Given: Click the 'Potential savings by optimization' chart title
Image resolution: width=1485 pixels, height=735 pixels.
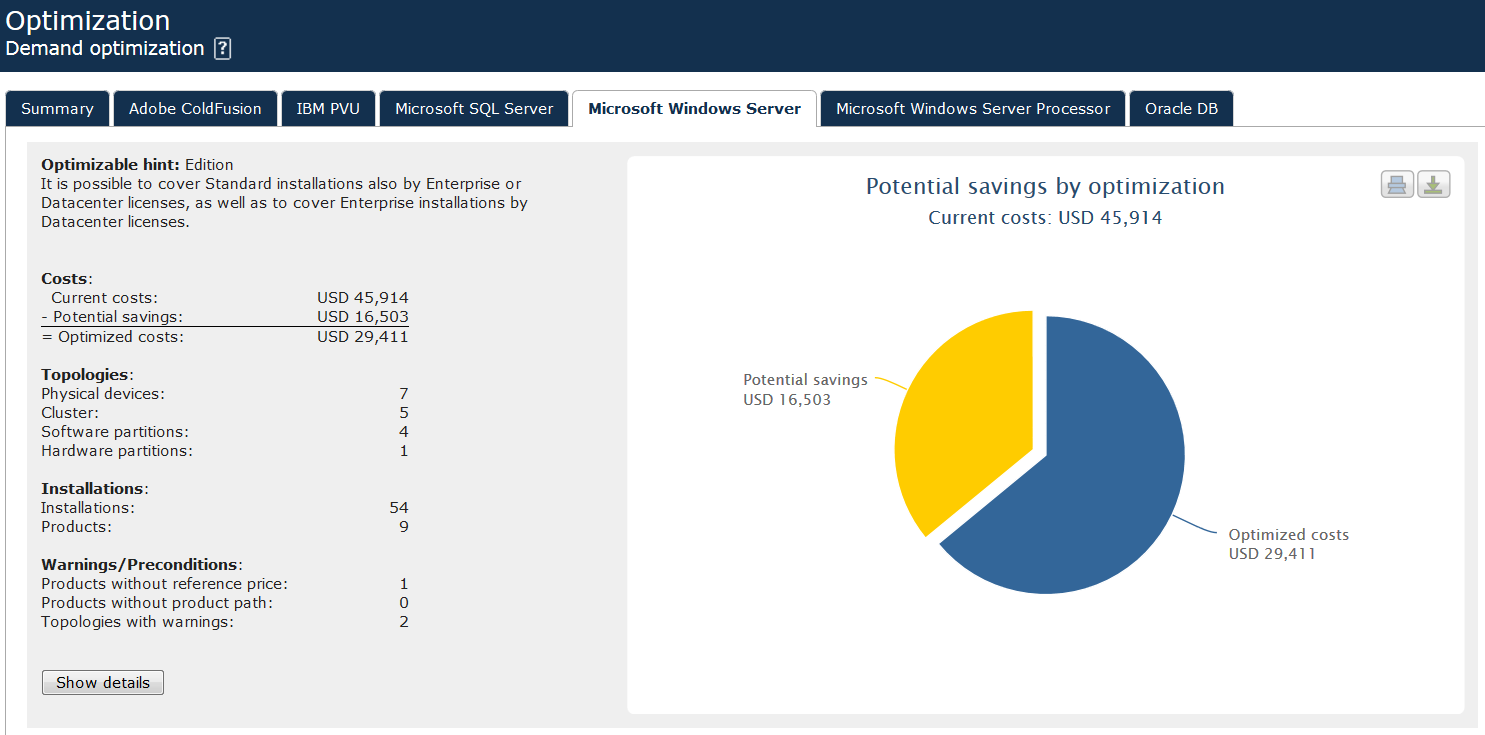Looking at the screenshot, I should pyautogui.click(x=1045, y=187).
